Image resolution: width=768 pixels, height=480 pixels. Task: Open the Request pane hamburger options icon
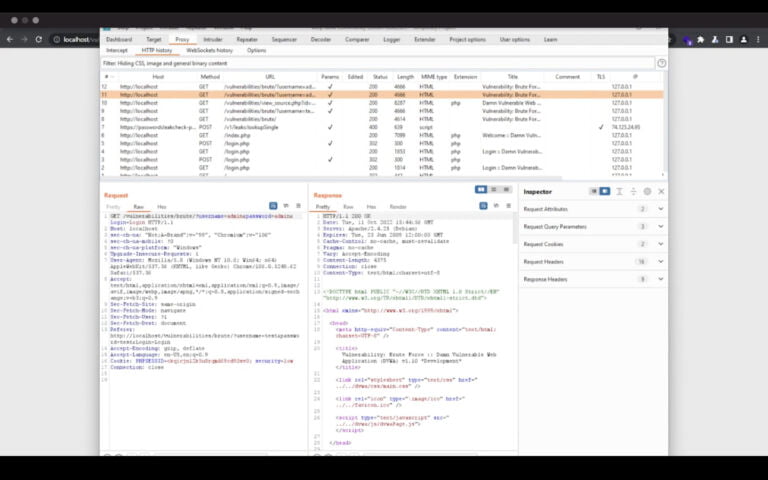click(298, 206)
